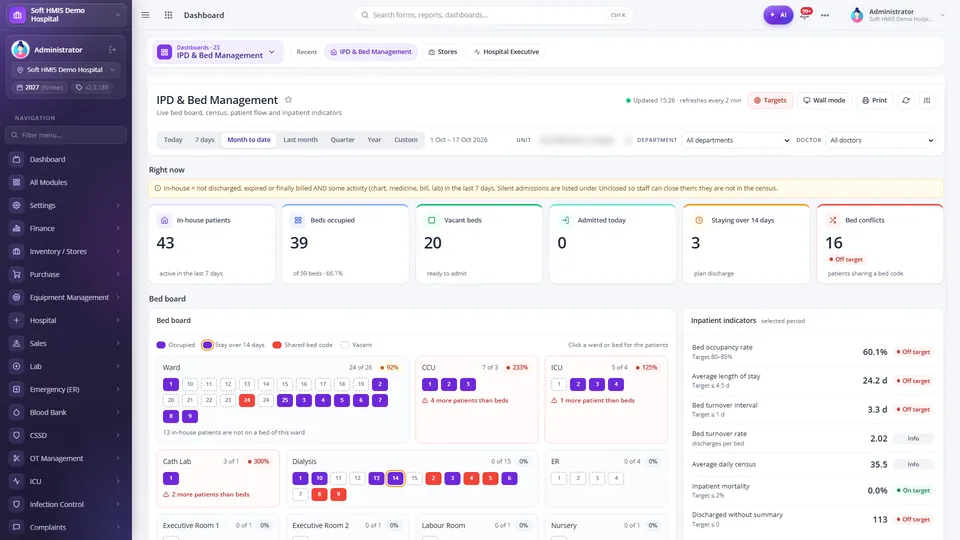Open the CCU ward card header
Viewport: 960px width, 540px height.
(476, 367)
